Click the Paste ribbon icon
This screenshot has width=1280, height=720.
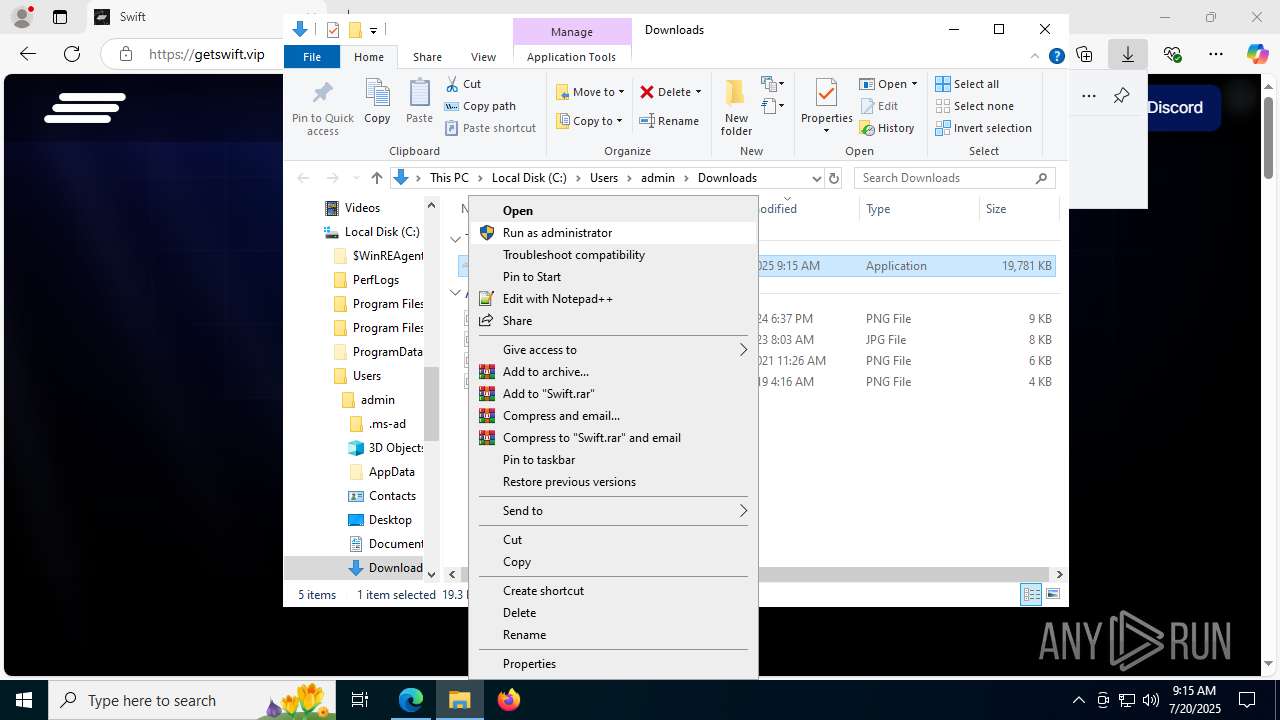419,102
